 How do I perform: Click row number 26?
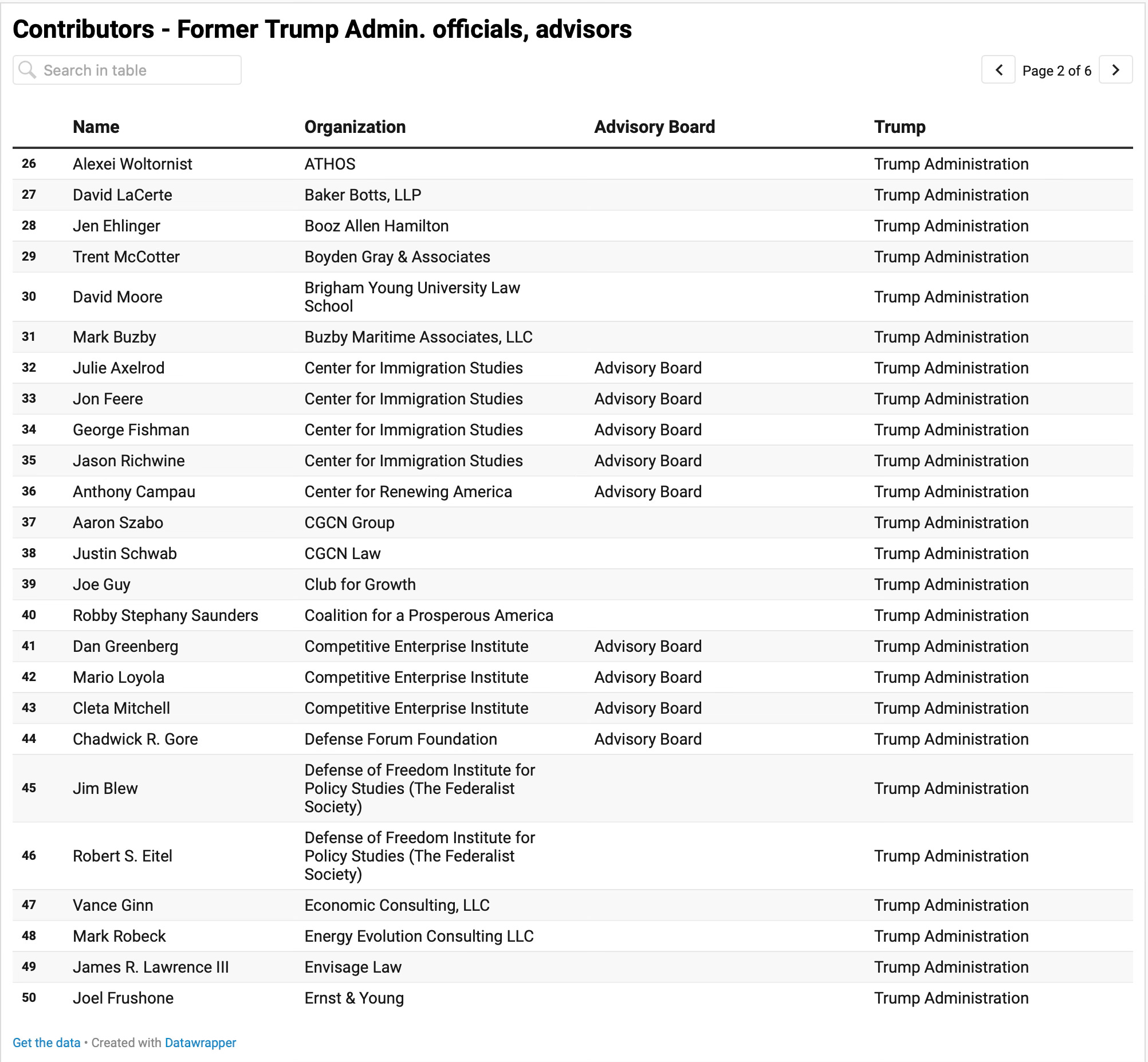pyautogui.click(x=29, y=164)
